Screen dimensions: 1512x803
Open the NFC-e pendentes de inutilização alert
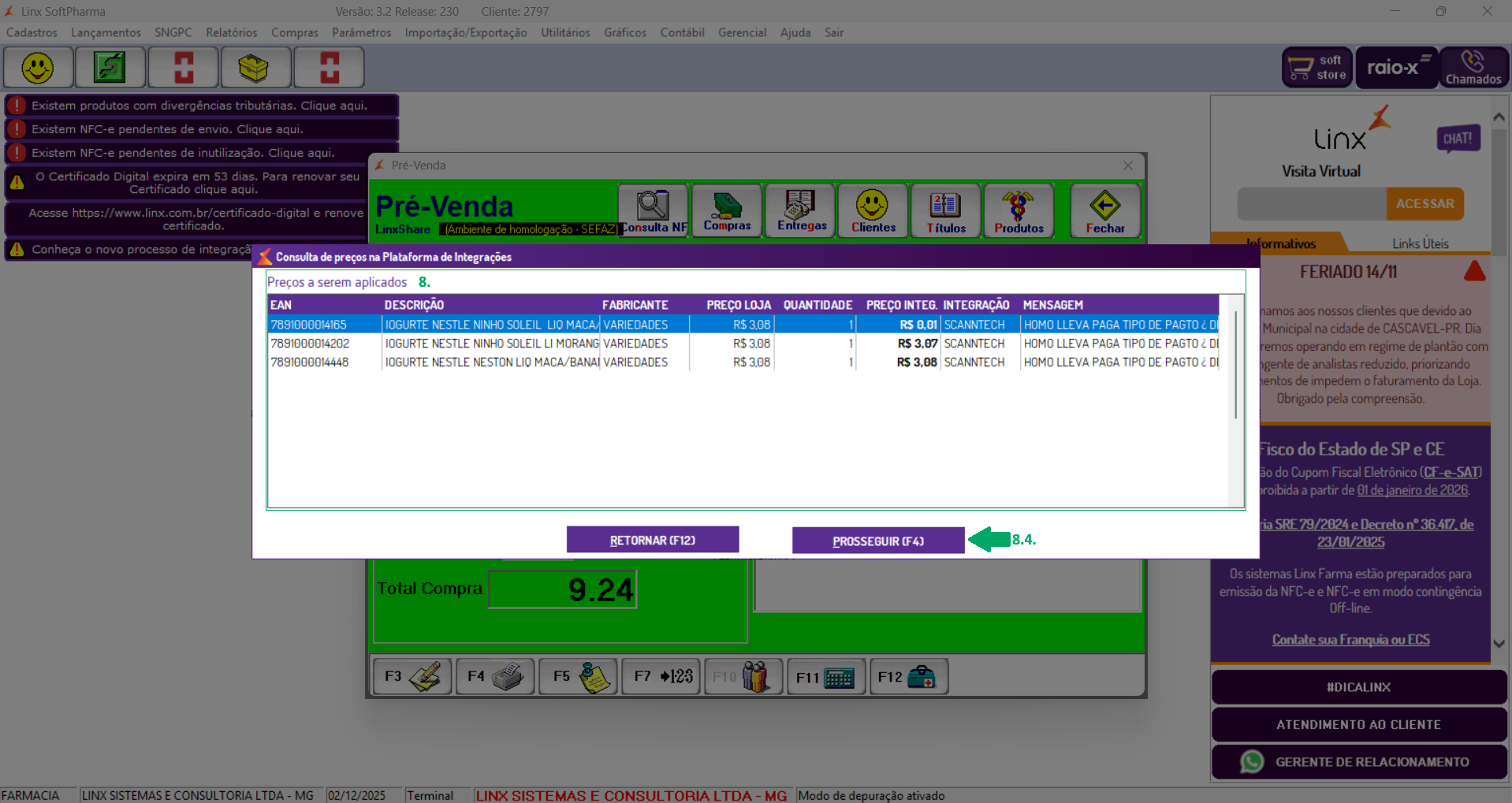click(202, 153)
